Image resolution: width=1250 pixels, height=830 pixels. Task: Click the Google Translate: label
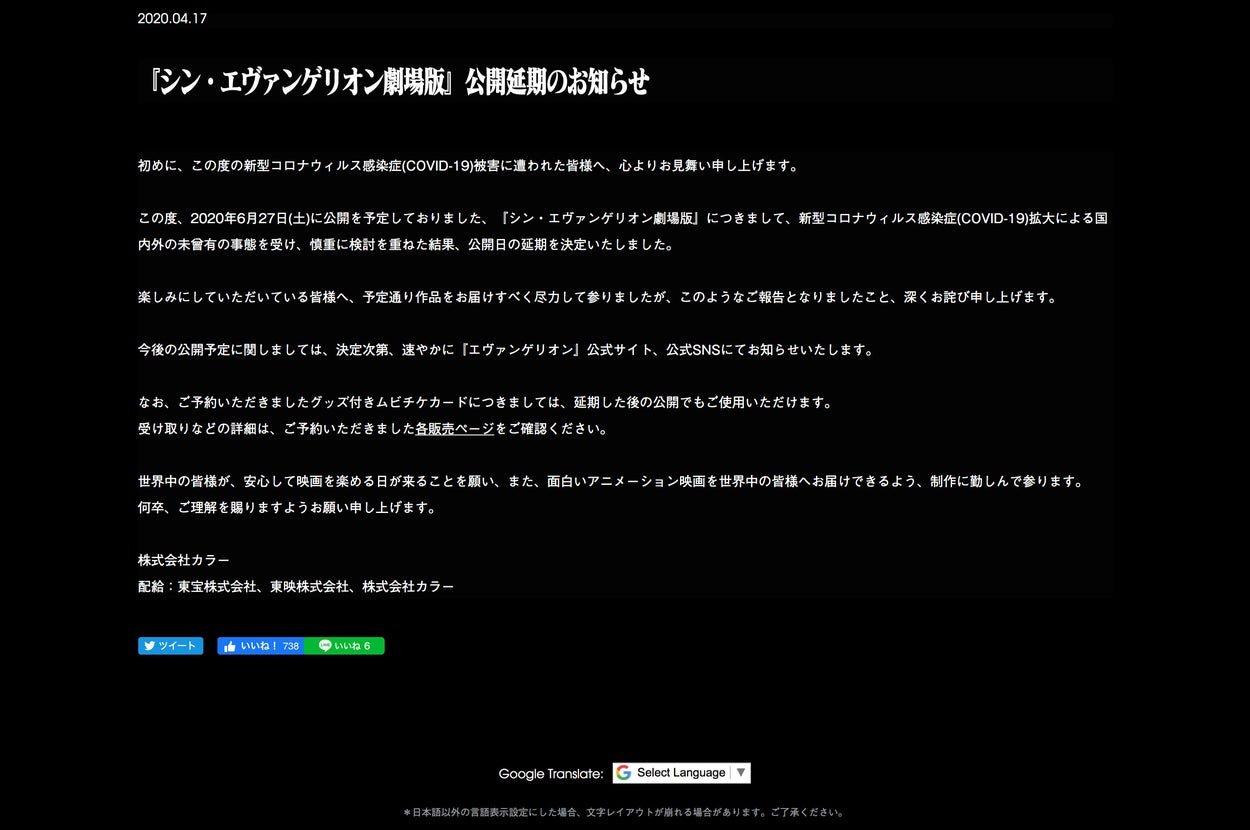click(x=551, y=774)
